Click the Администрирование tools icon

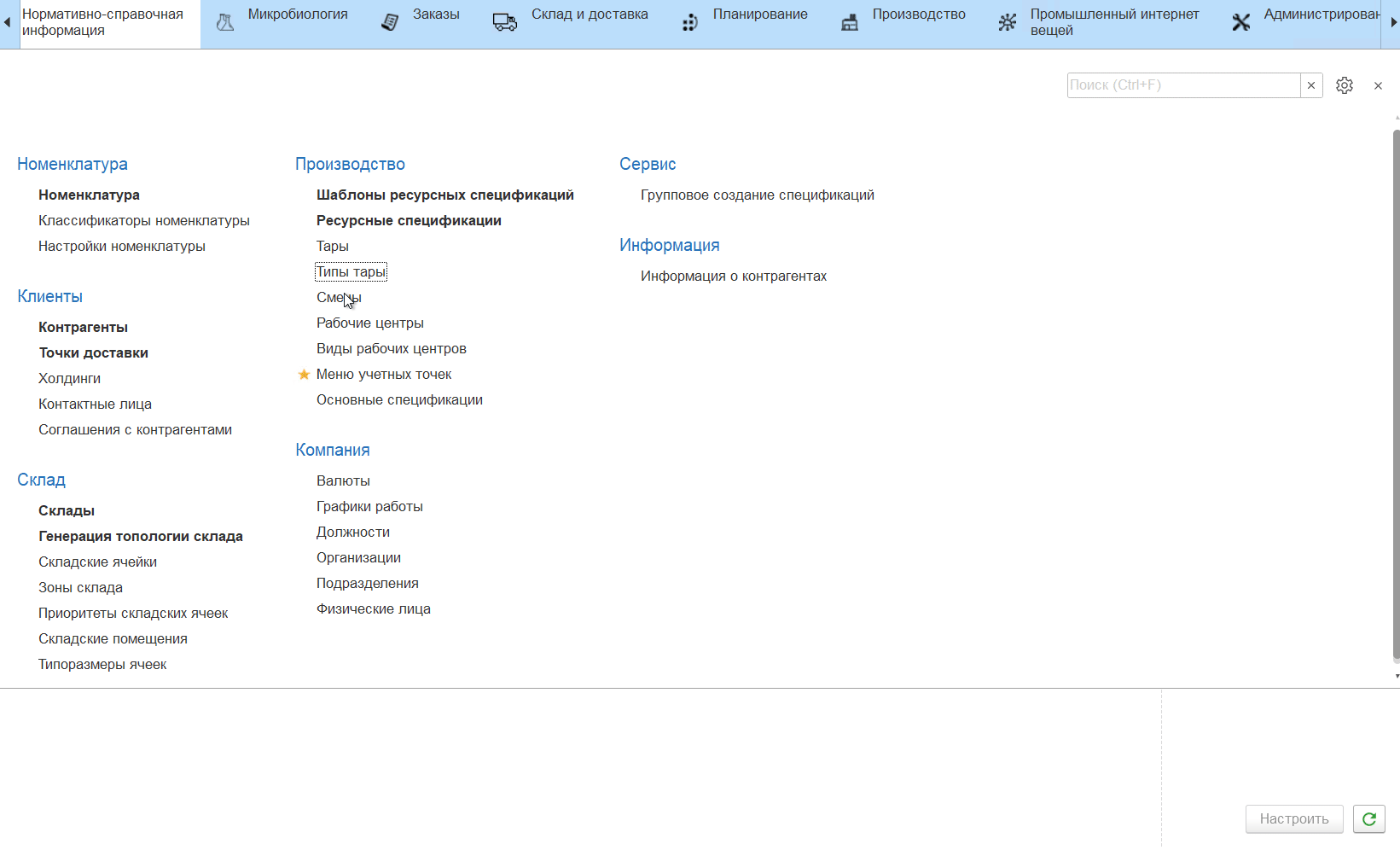1241,23
